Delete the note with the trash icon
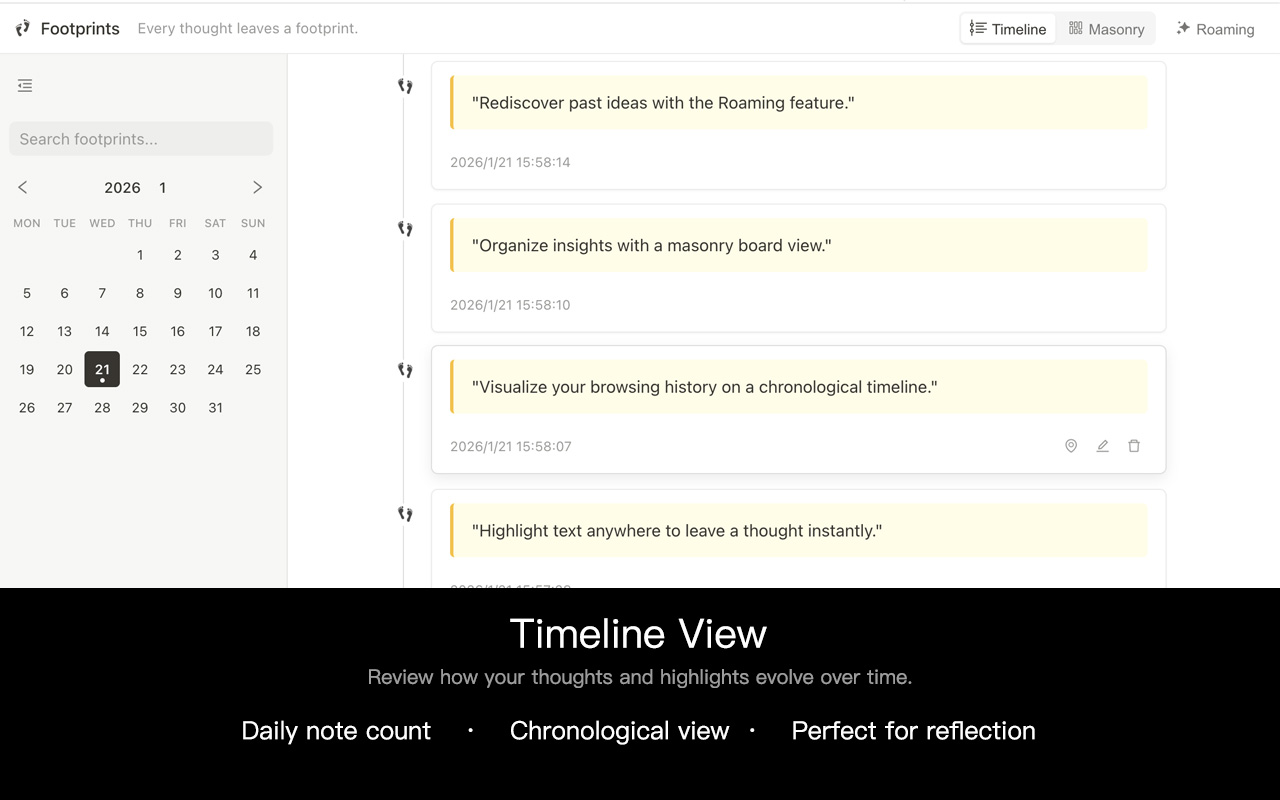 [x=1135, y=446]
